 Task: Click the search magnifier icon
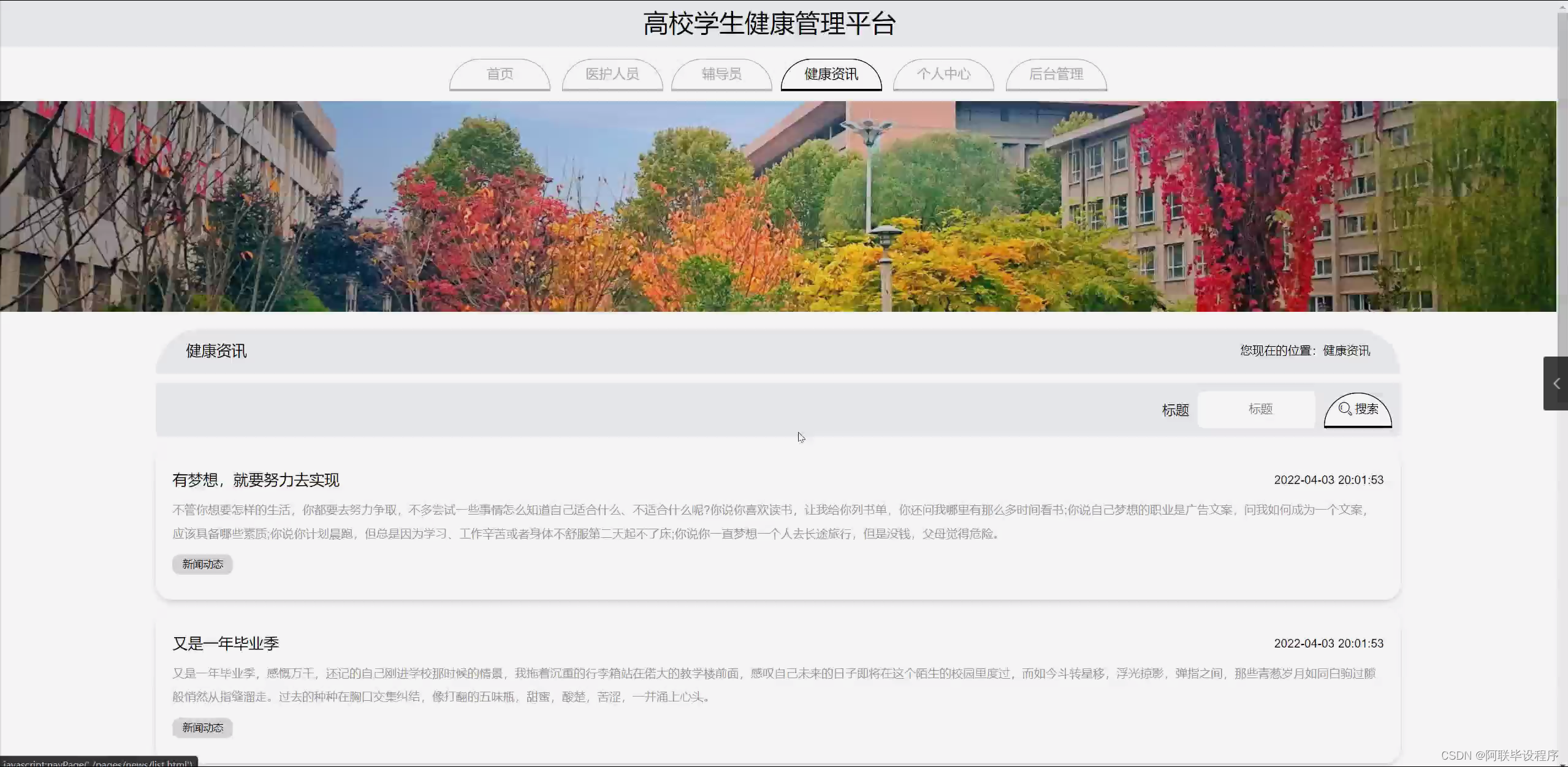[x=1346, y=409]
